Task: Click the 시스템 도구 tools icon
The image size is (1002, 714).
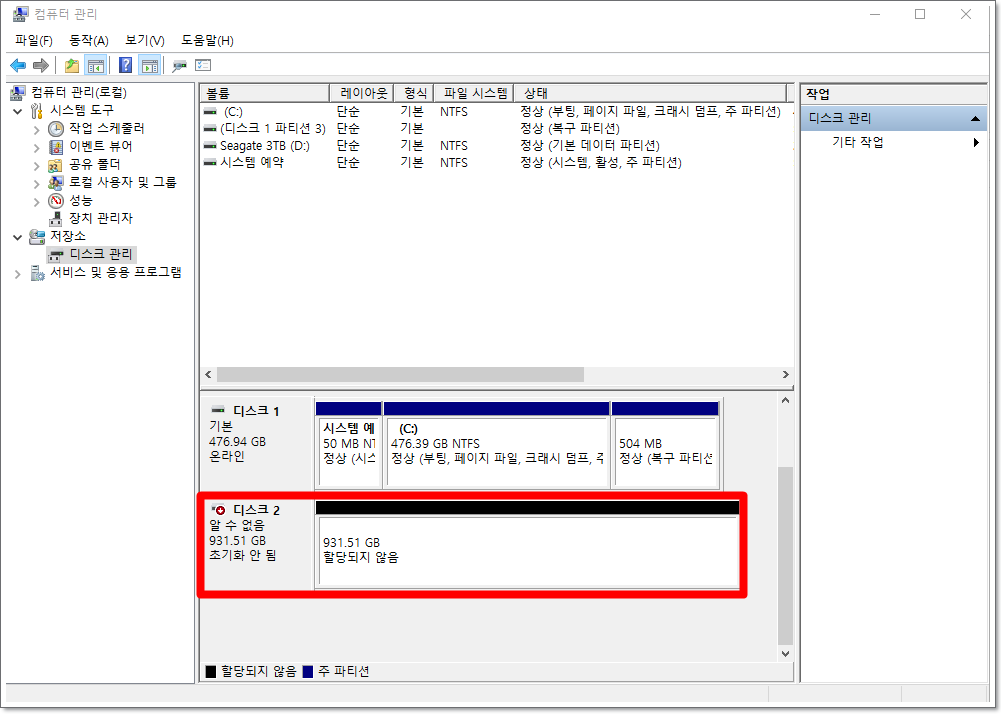Action: 37,111
